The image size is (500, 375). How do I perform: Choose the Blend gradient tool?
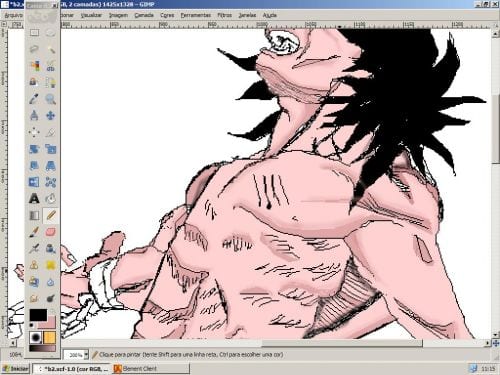click(34, 215)
